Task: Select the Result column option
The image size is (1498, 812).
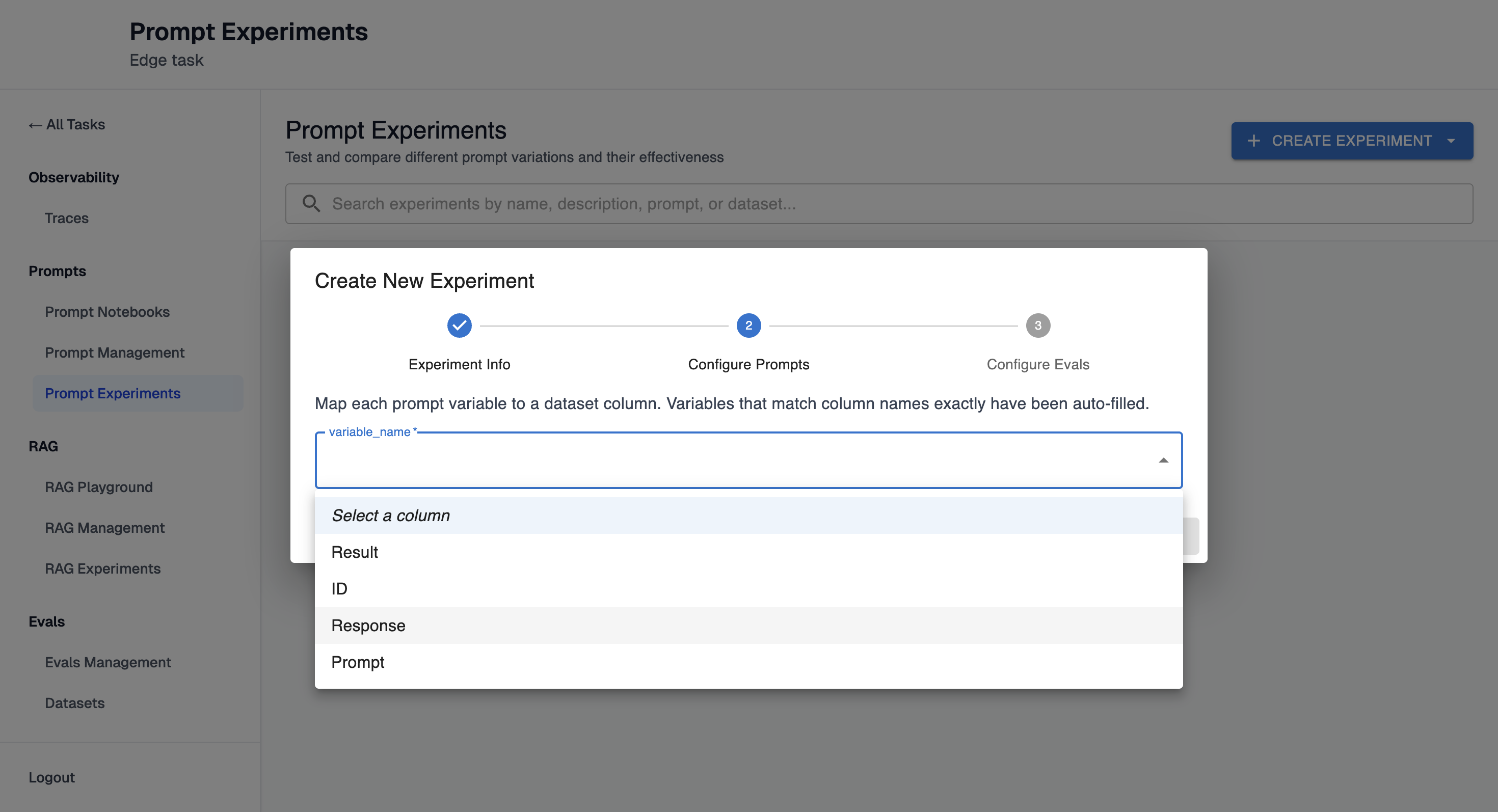Action: (x=354, y=552)
